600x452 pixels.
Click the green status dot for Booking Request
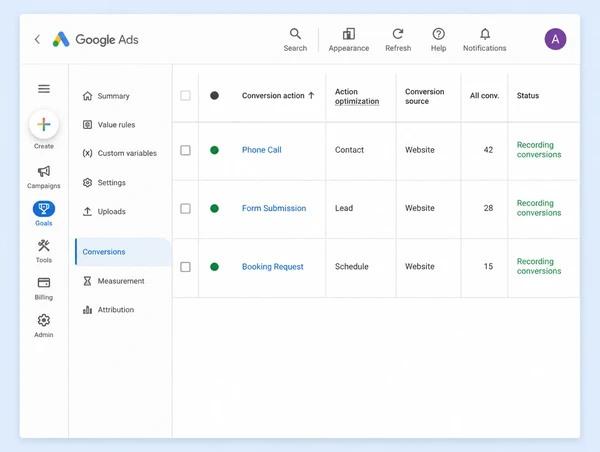click(214, 267)
